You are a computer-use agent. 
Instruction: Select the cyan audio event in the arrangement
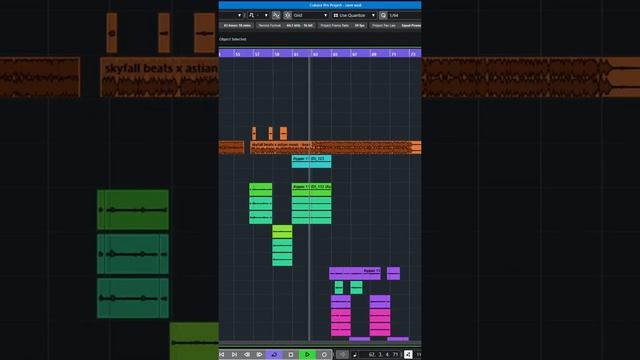point(311,161)
